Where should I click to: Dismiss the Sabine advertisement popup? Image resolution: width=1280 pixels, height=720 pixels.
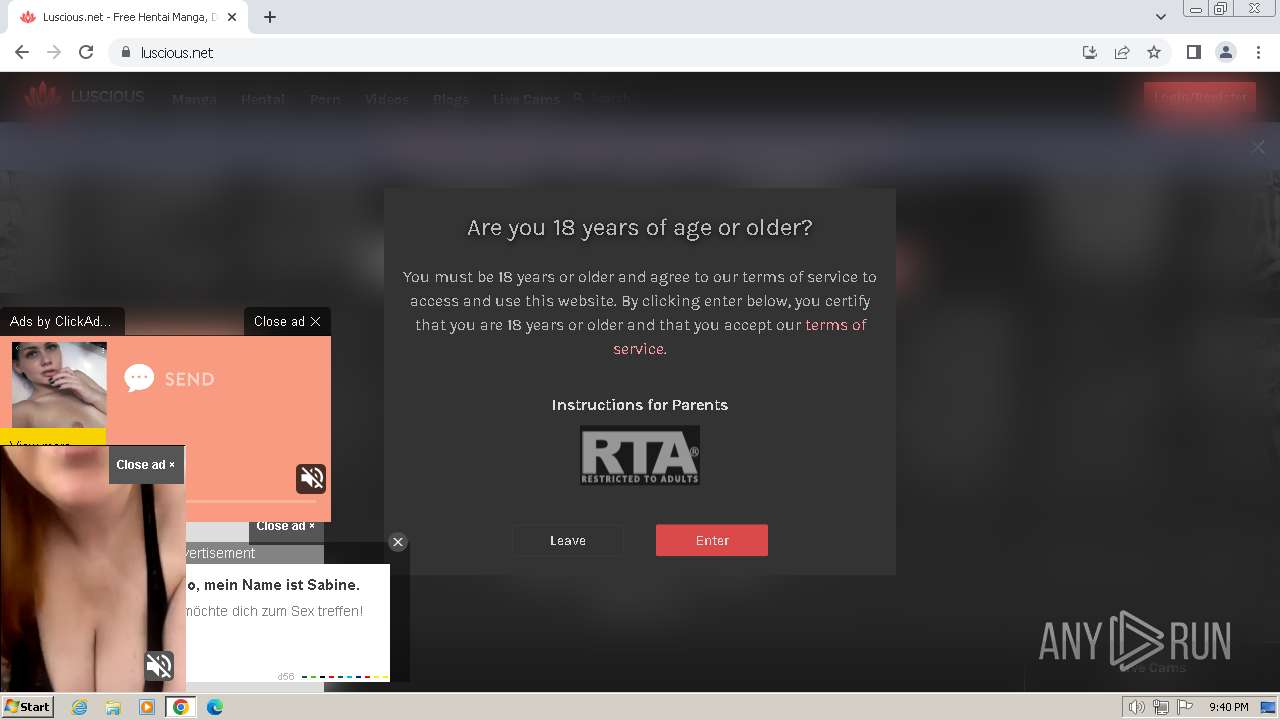click(x=398, y=542)
